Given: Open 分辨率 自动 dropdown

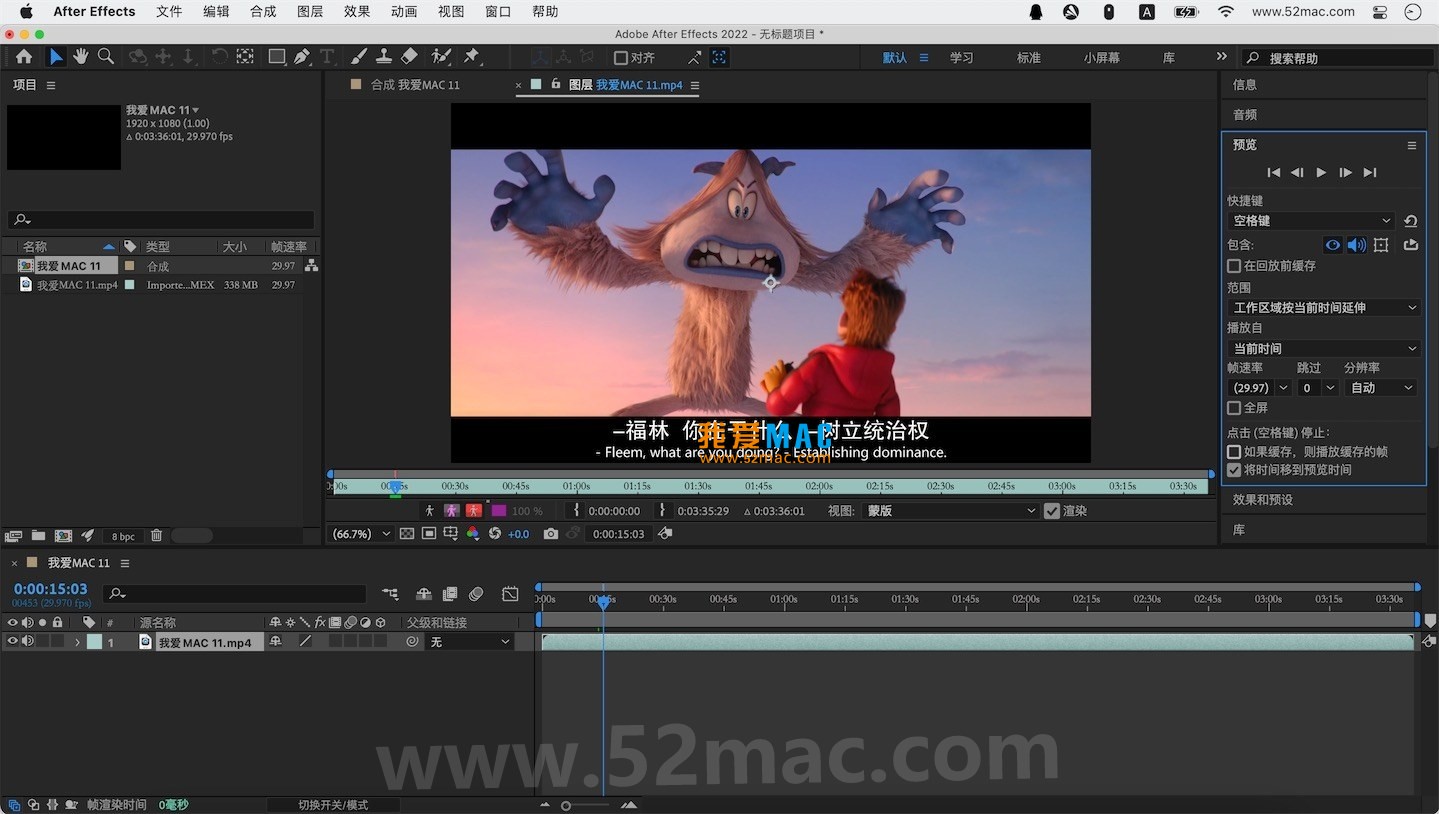Looking at the screenshot, I should pyautogui.click(x=1381, y=388).
